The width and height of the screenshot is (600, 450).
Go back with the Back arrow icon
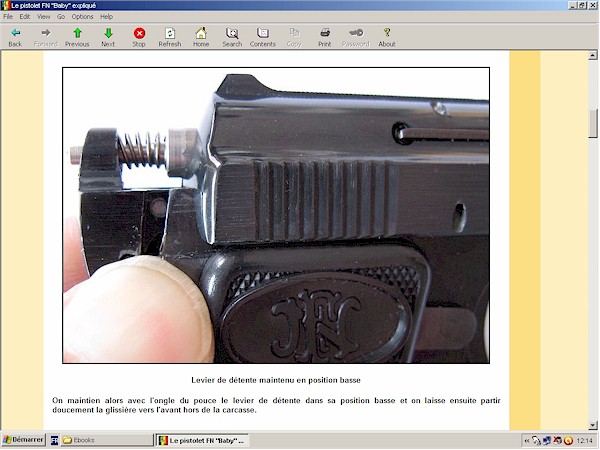pyautogui.click(x=15, y=33)
